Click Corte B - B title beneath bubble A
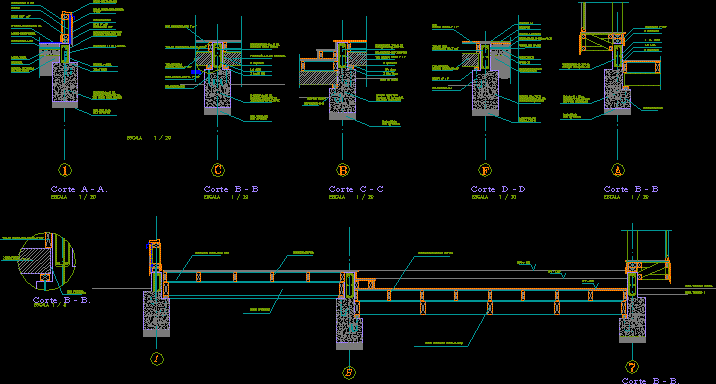Screen dimensions: 716x384 click(x=631, y=189)
